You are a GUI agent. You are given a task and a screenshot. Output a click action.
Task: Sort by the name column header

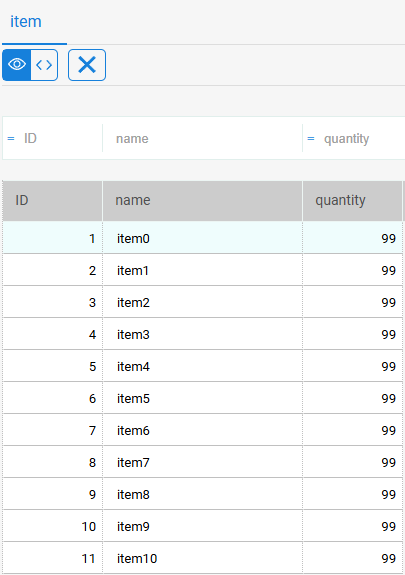202,201
